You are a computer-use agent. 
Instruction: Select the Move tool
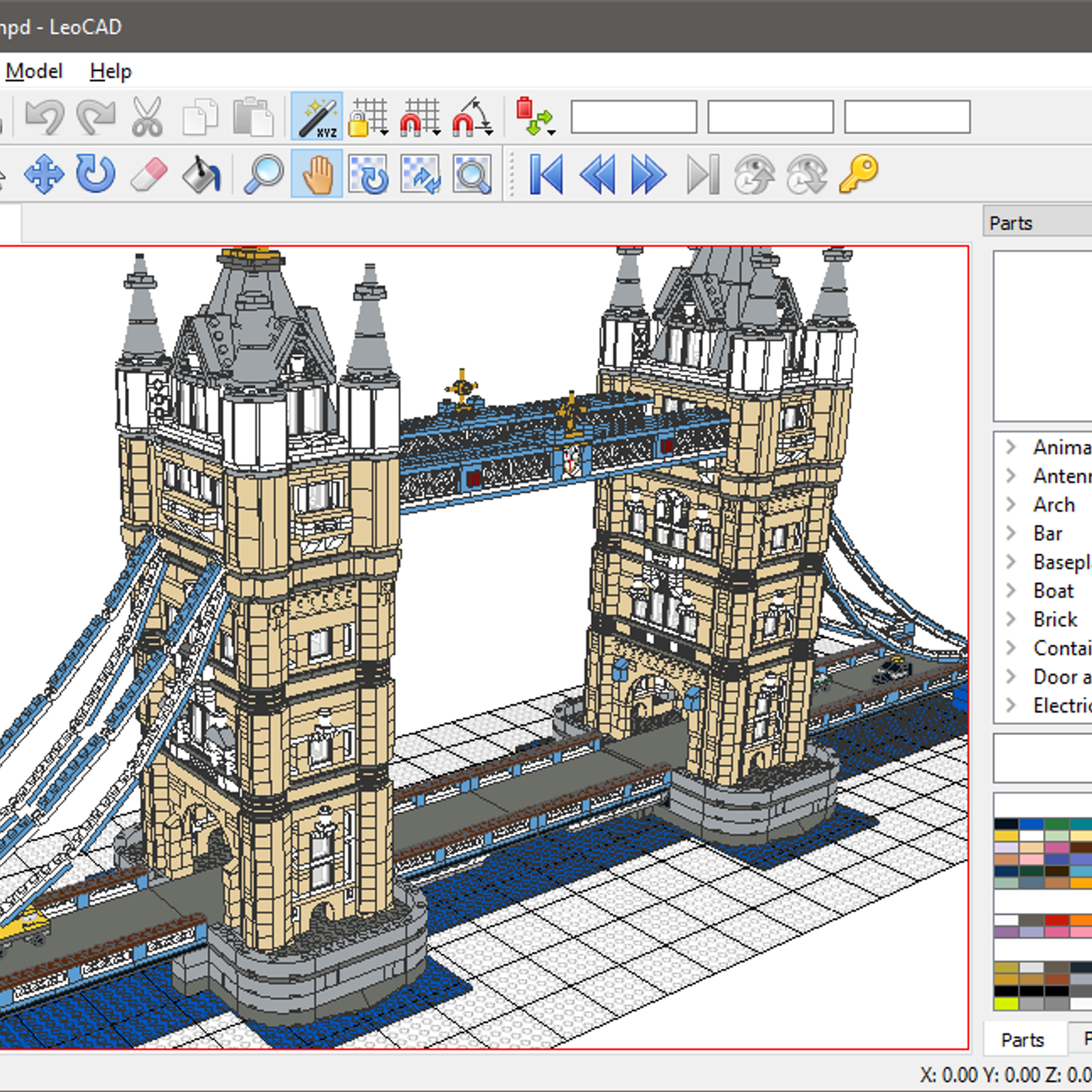tap(44, 174)
